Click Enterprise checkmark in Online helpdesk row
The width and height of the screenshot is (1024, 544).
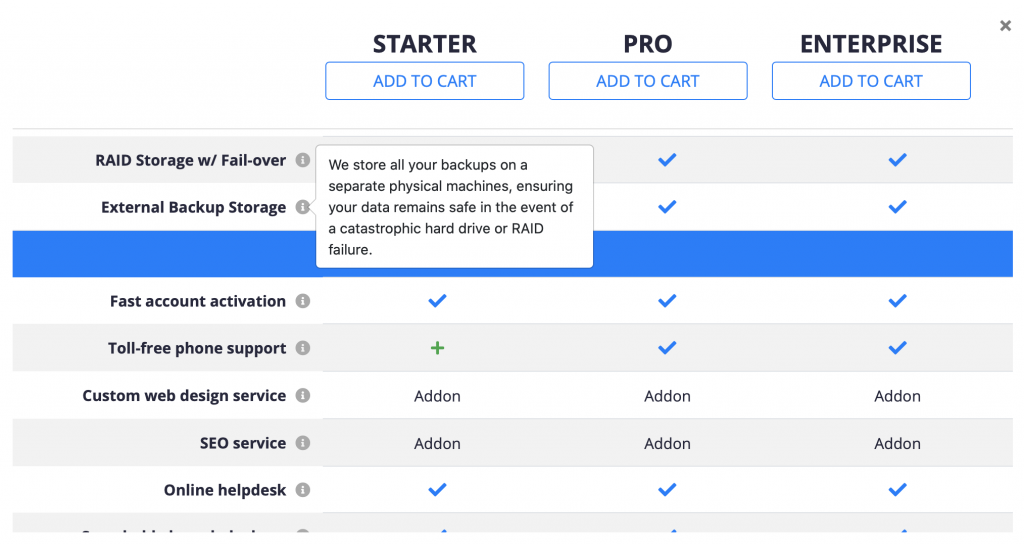tap(897, 490)
